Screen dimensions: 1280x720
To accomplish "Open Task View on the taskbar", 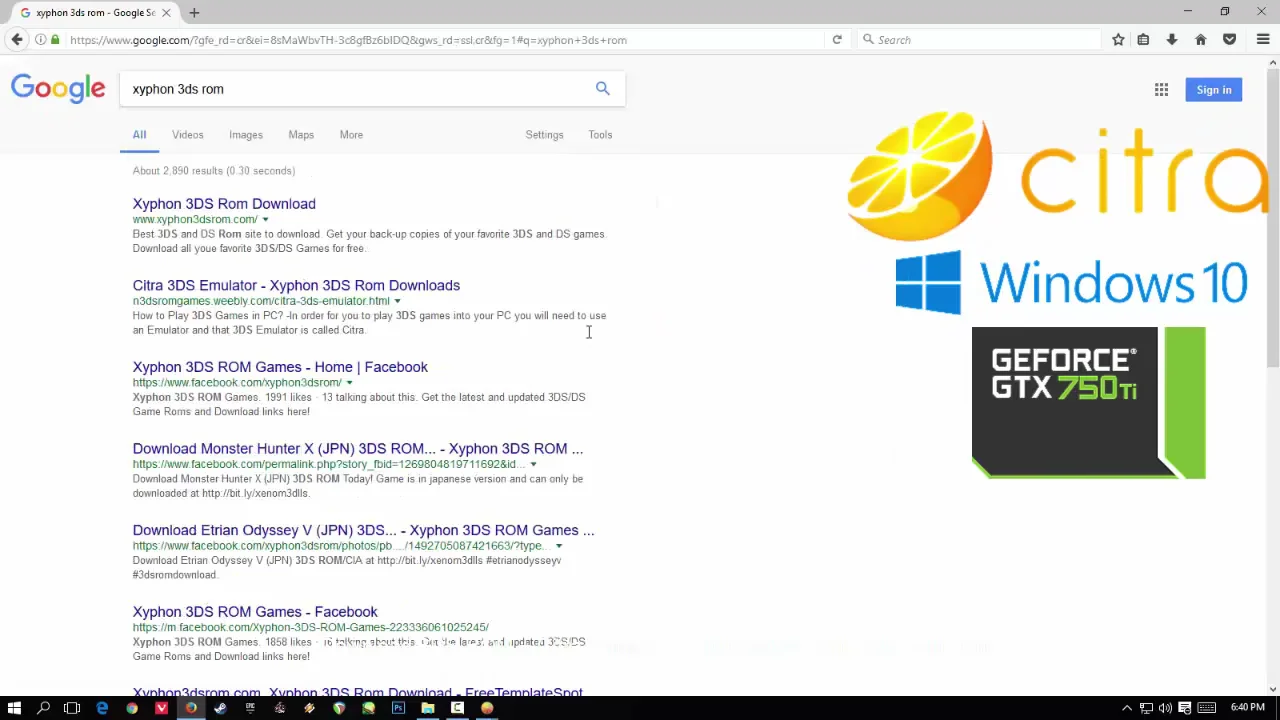I will tap(72, 708).
